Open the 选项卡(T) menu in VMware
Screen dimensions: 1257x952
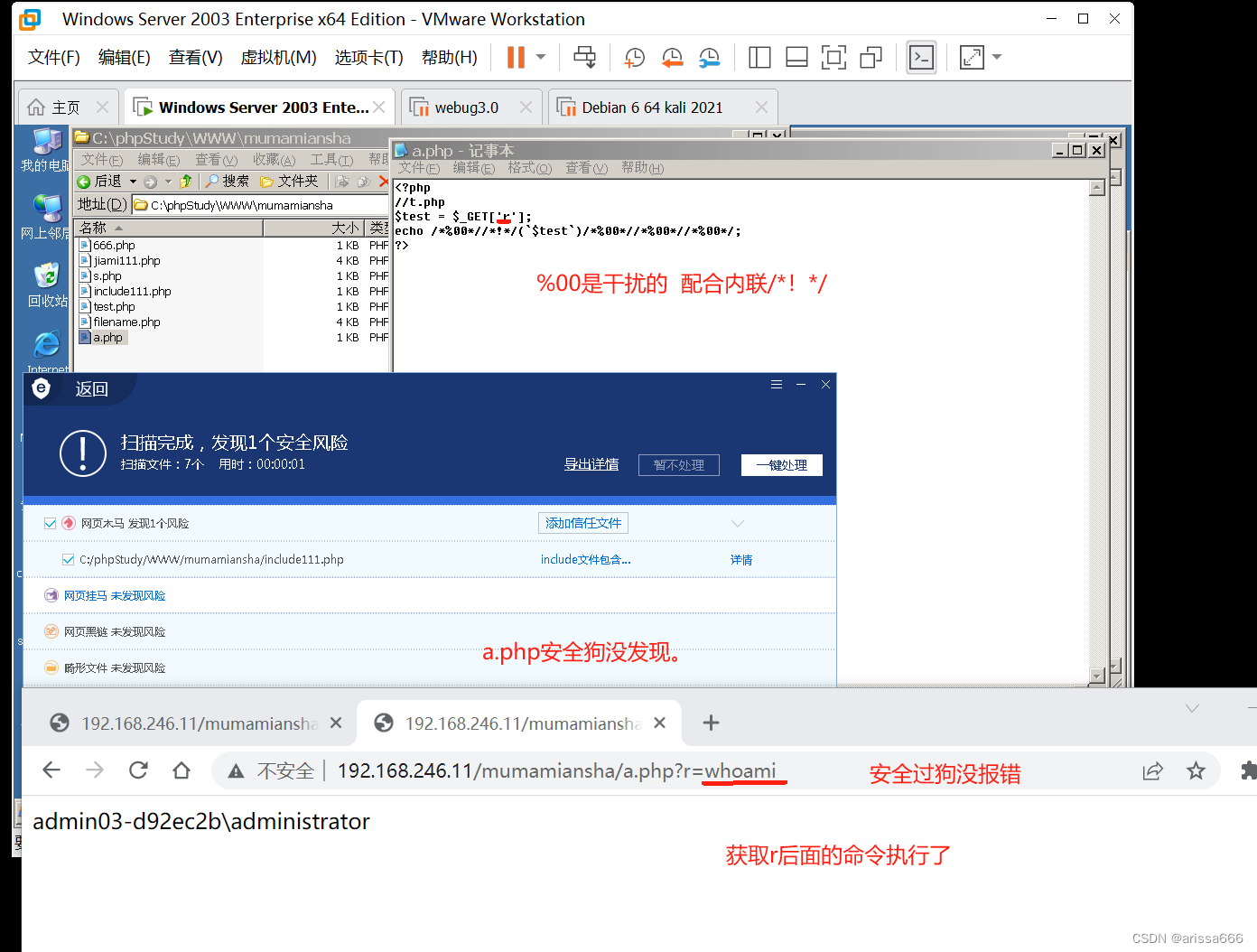point(369,58)
